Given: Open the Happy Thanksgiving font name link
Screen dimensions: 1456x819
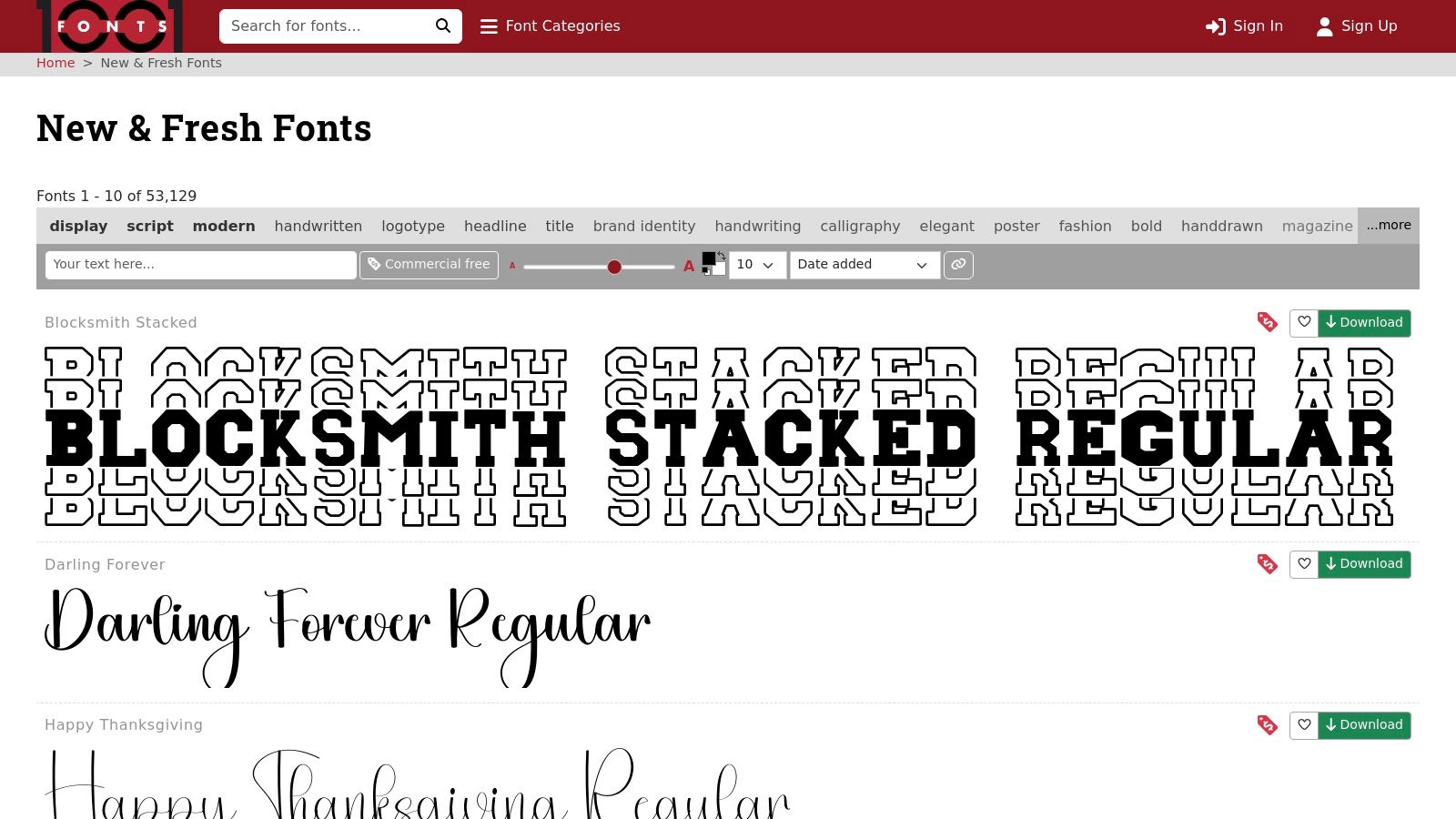Looking at the screenshot, I should pyautogui.click(x=124, y=725).
